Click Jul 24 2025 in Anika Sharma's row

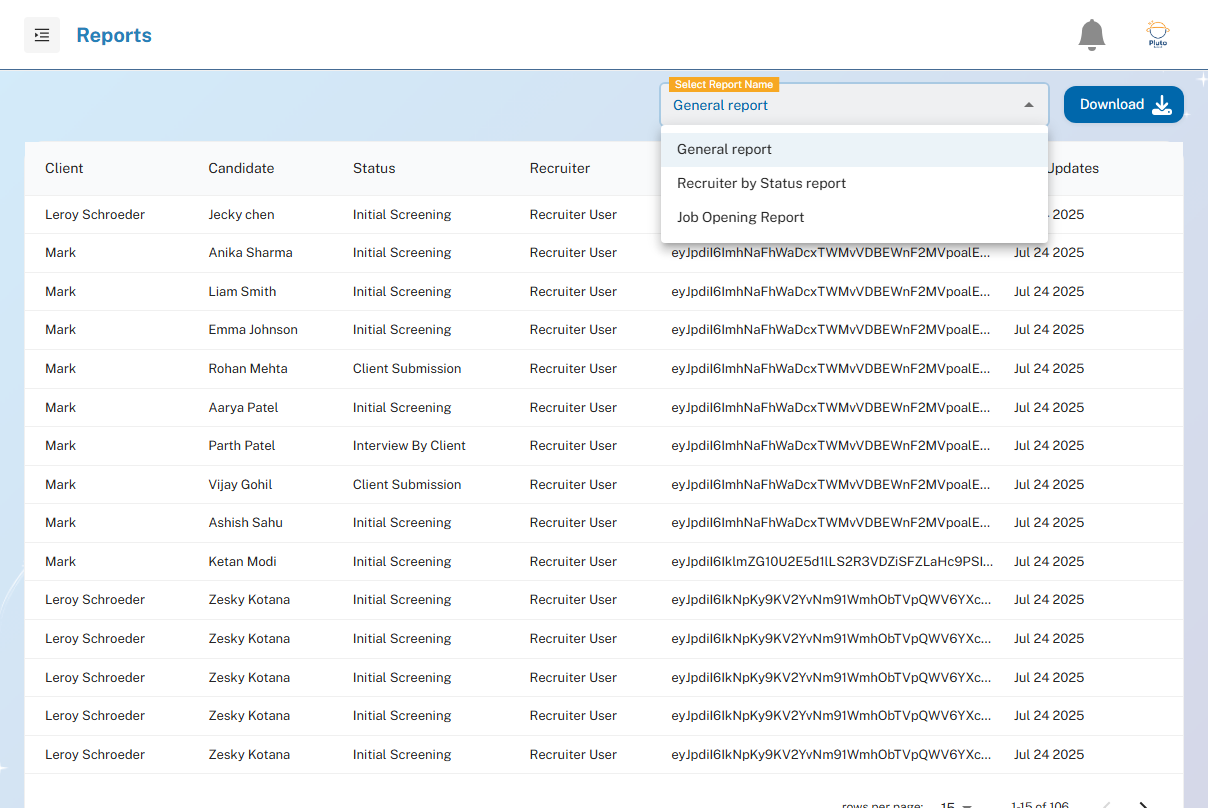point(1049,253)
